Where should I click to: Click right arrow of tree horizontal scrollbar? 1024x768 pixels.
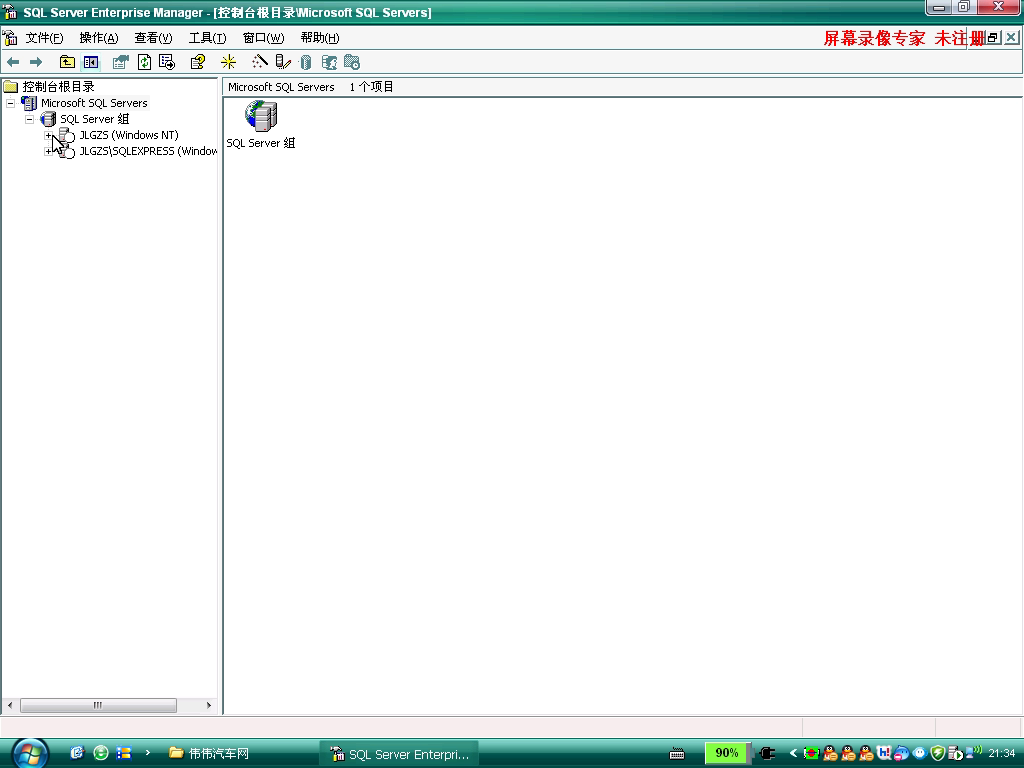[208, 705]
